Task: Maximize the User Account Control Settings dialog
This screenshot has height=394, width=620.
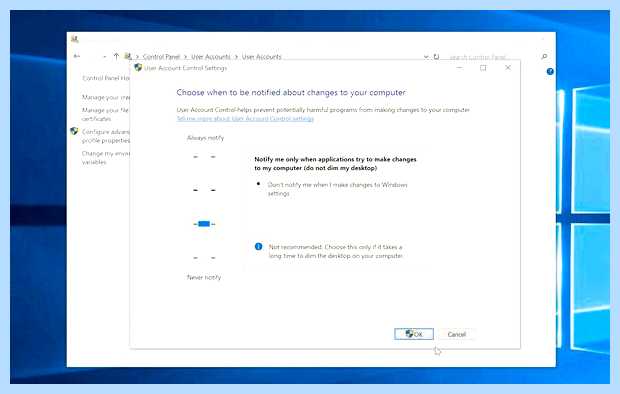Action: [x=483, y=68]
